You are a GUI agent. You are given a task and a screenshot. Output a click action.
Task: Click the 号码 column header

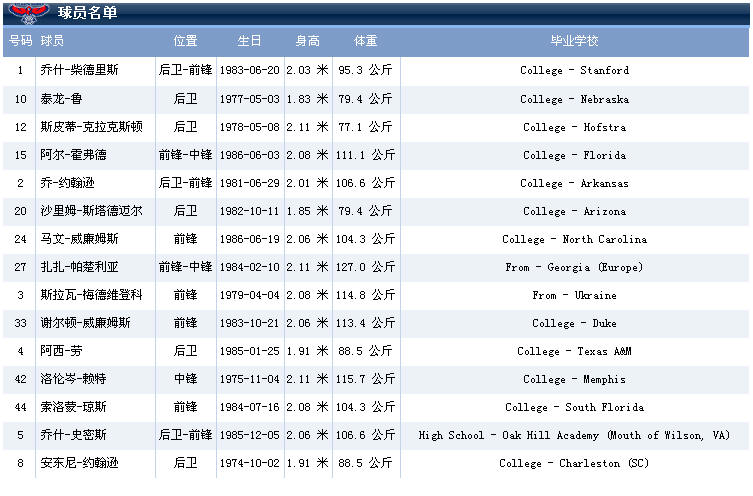21,41
